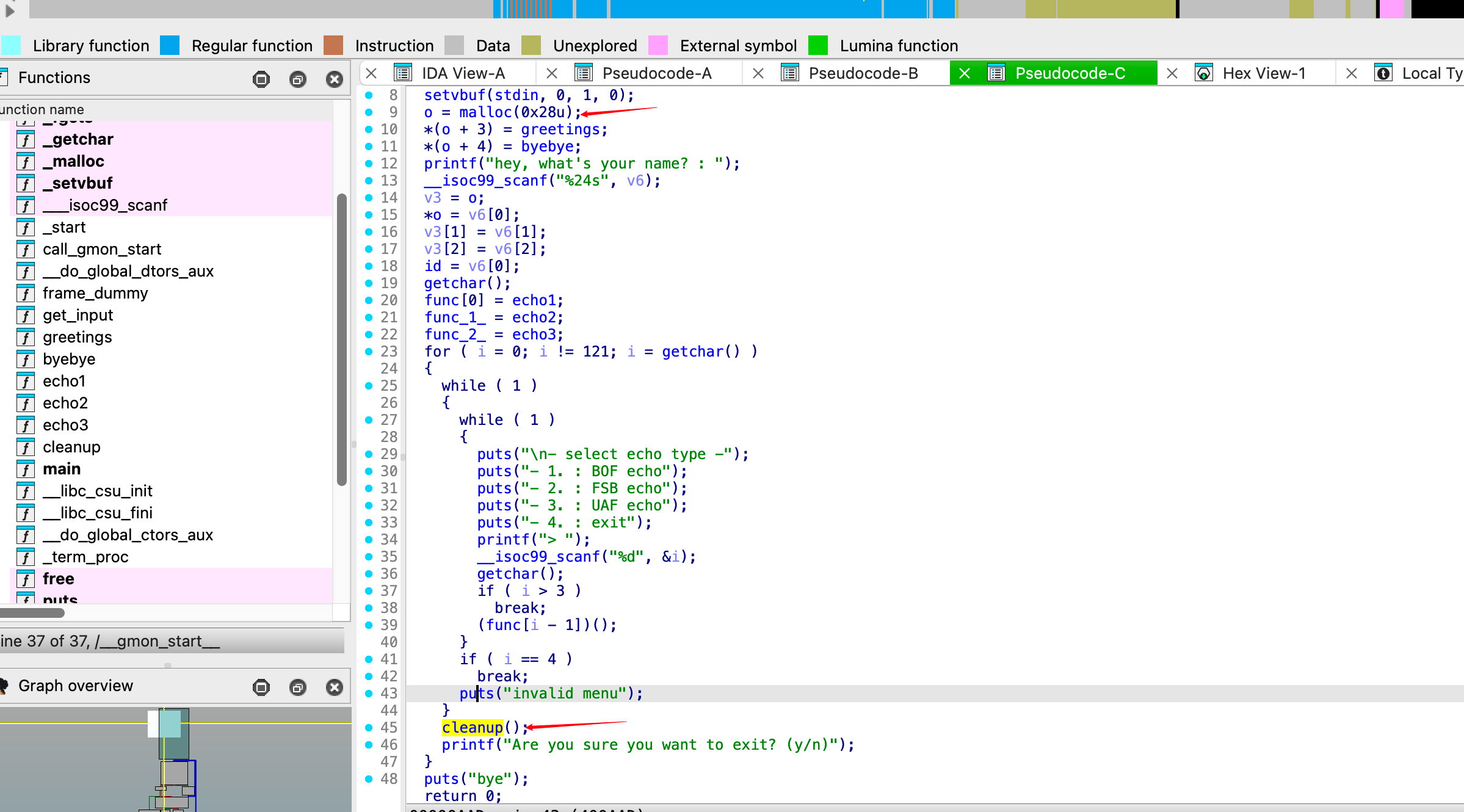Click the IDA View-A tab icon
The height and width of the screenshot is (812, 1464).
pos(403,73)
